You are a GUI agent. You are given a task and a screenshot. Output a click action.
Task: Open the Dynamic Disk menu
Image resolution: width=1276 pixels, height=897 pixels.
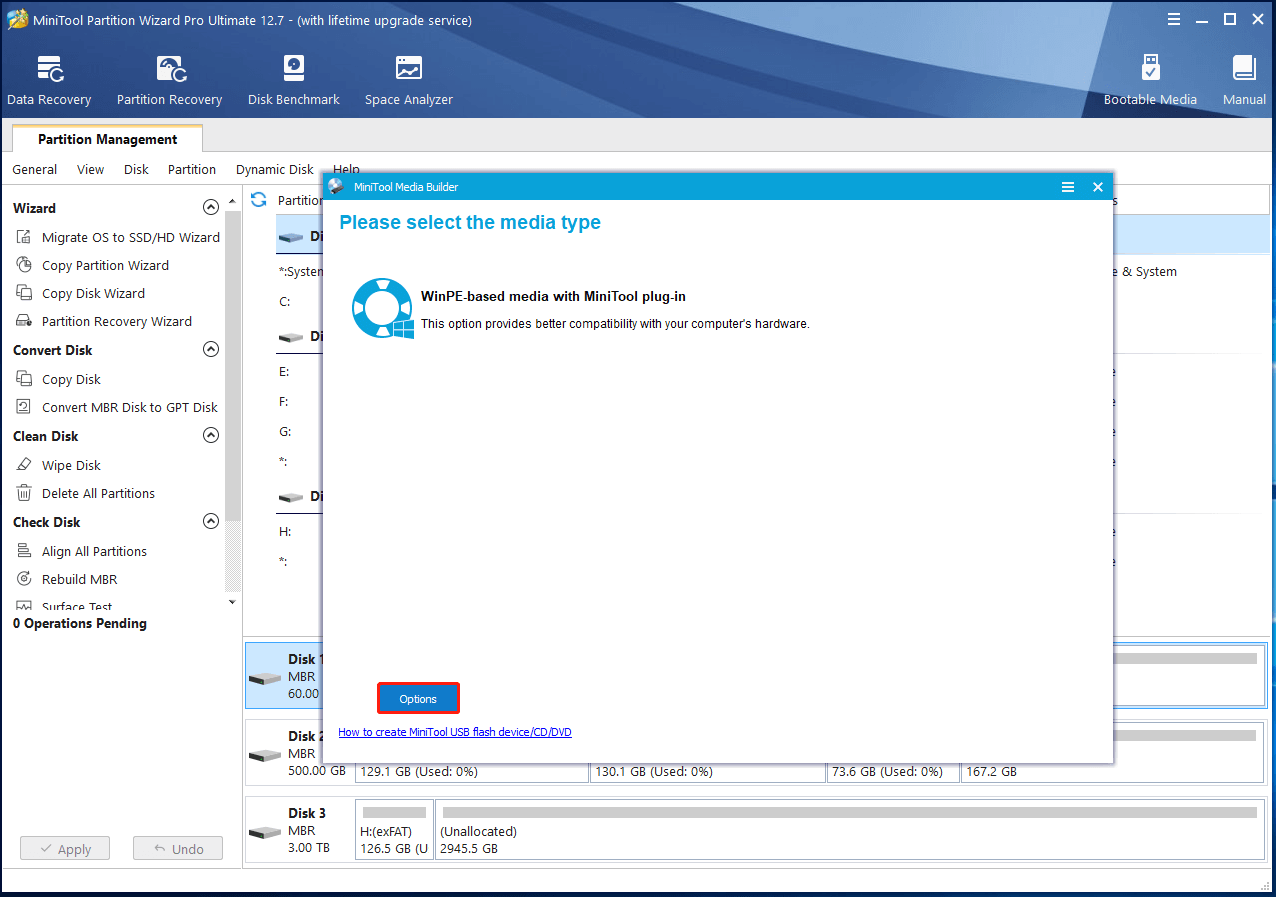click(x=273, y=169)
